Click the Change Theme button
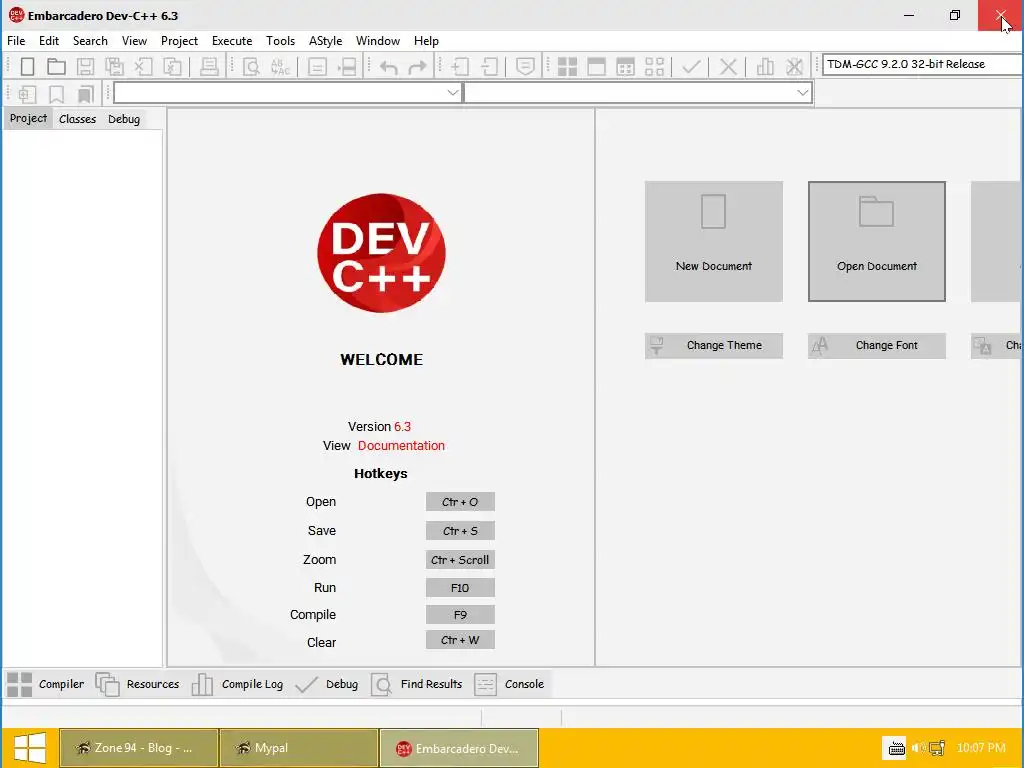The height and width of the screenshot is (768, 1024). 714,345
